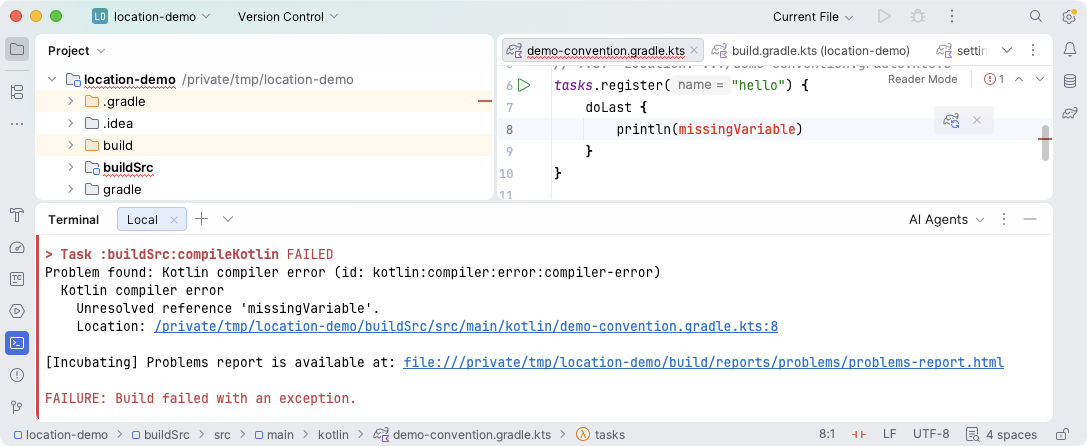The image size is (1087, 446).
Task: Open the Project view selector dropdown
Action: click(76, 51)
